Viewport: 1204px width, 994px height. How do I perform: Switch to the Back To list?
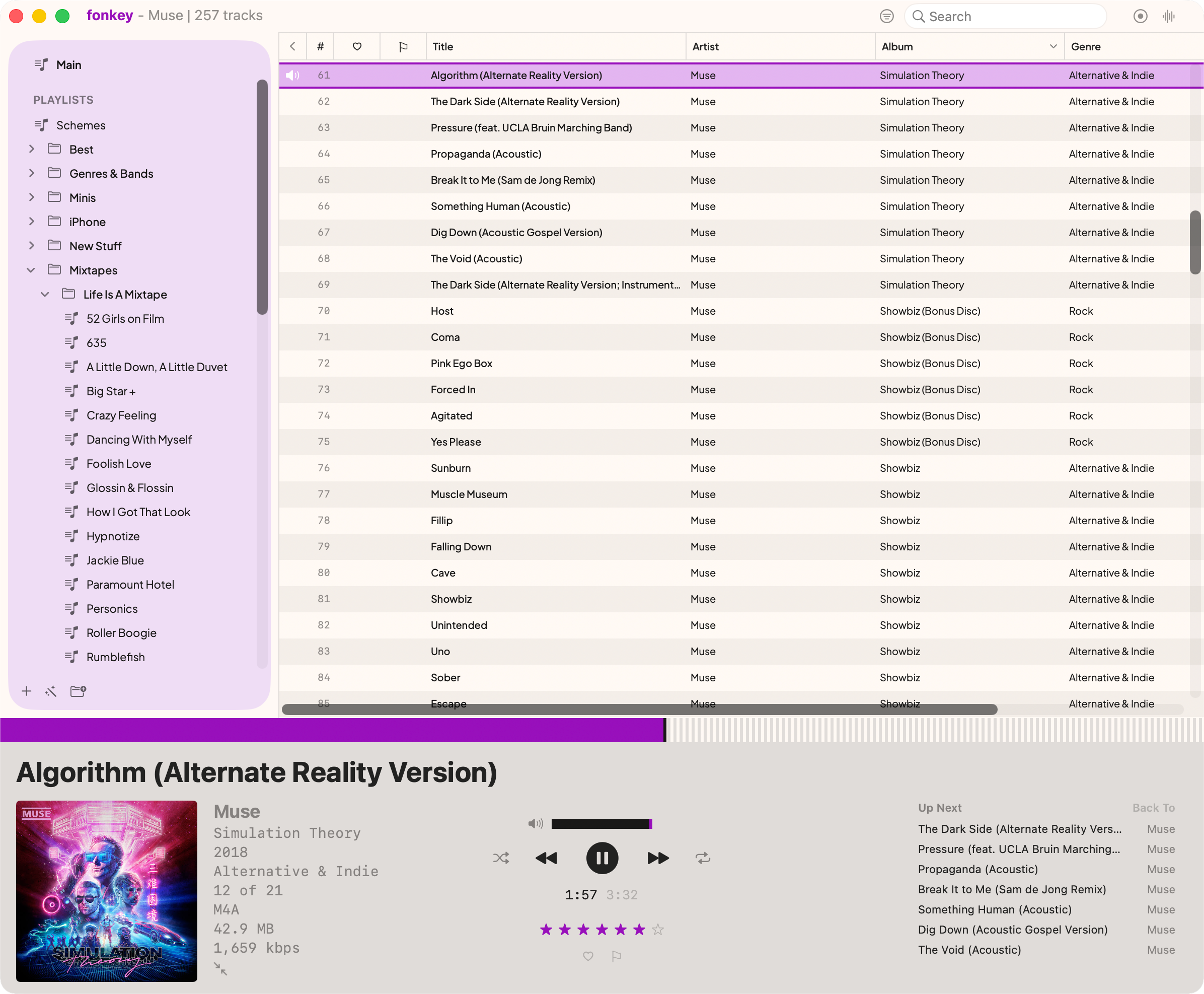pyautogui.click(x=1153, y=807)
